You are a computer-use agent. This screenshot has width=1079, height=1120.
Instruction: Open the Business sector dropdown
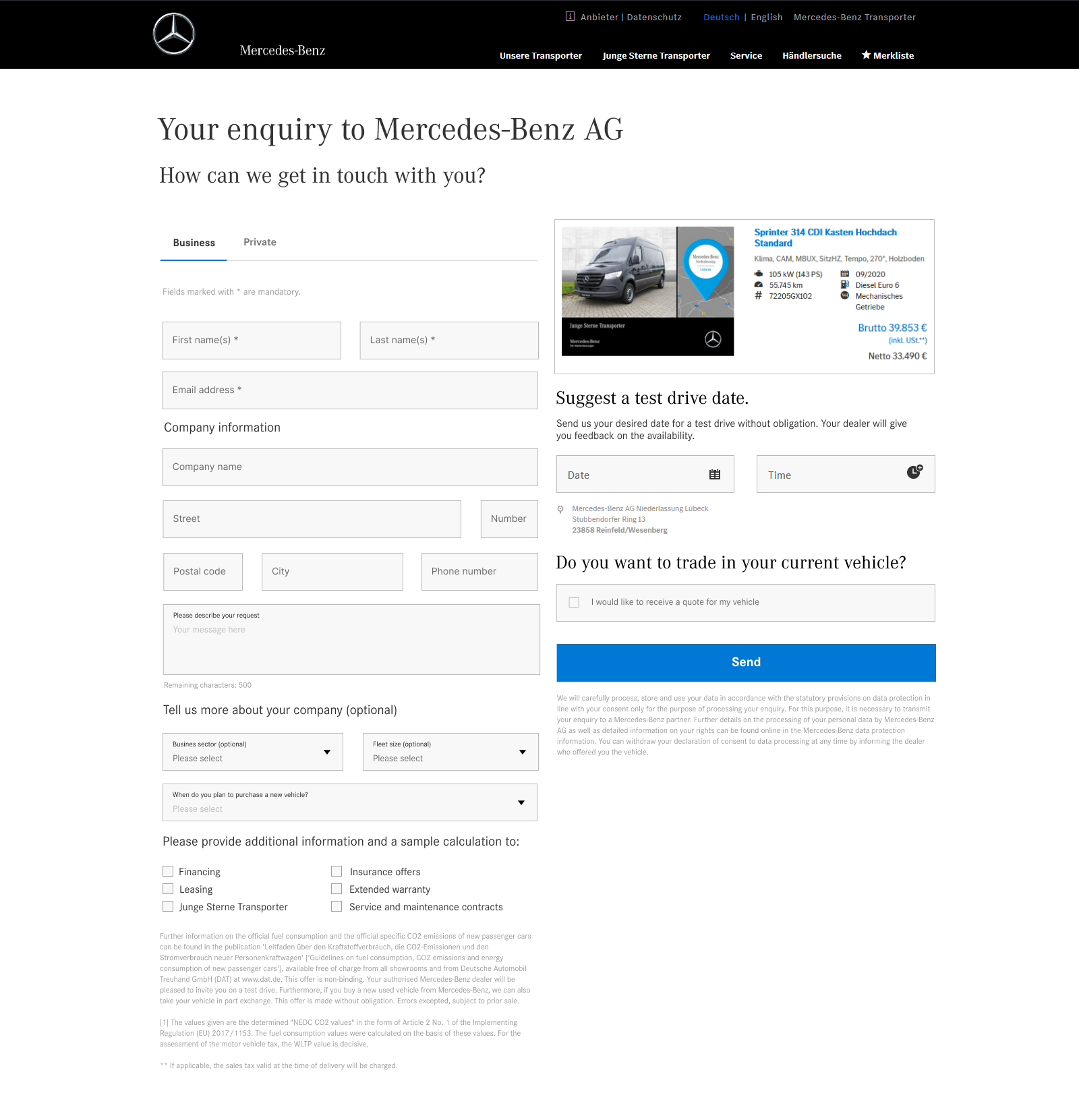coord(253,752)
